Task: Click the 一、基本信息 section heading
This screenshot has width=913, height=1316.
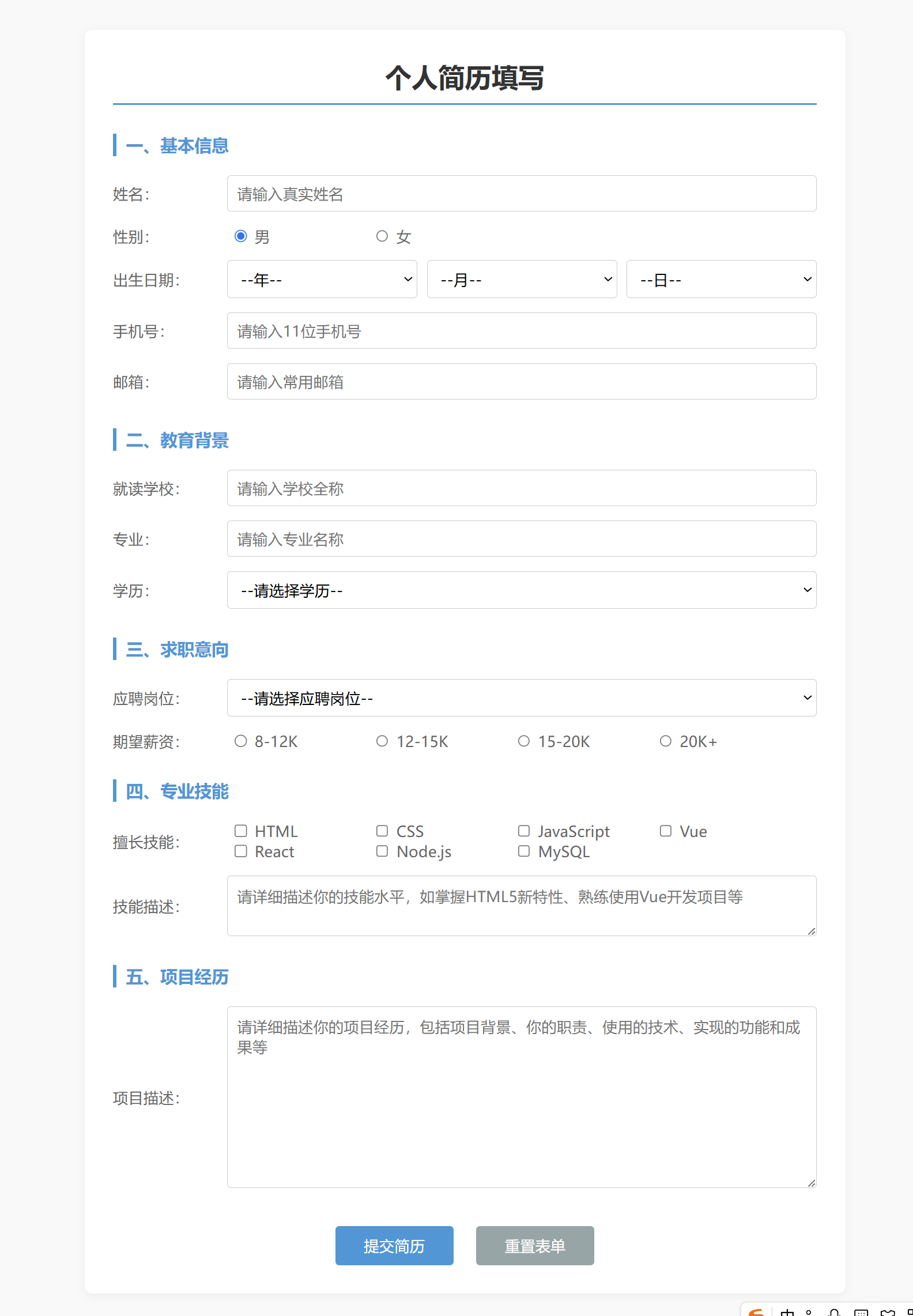Action: [177, 146]
